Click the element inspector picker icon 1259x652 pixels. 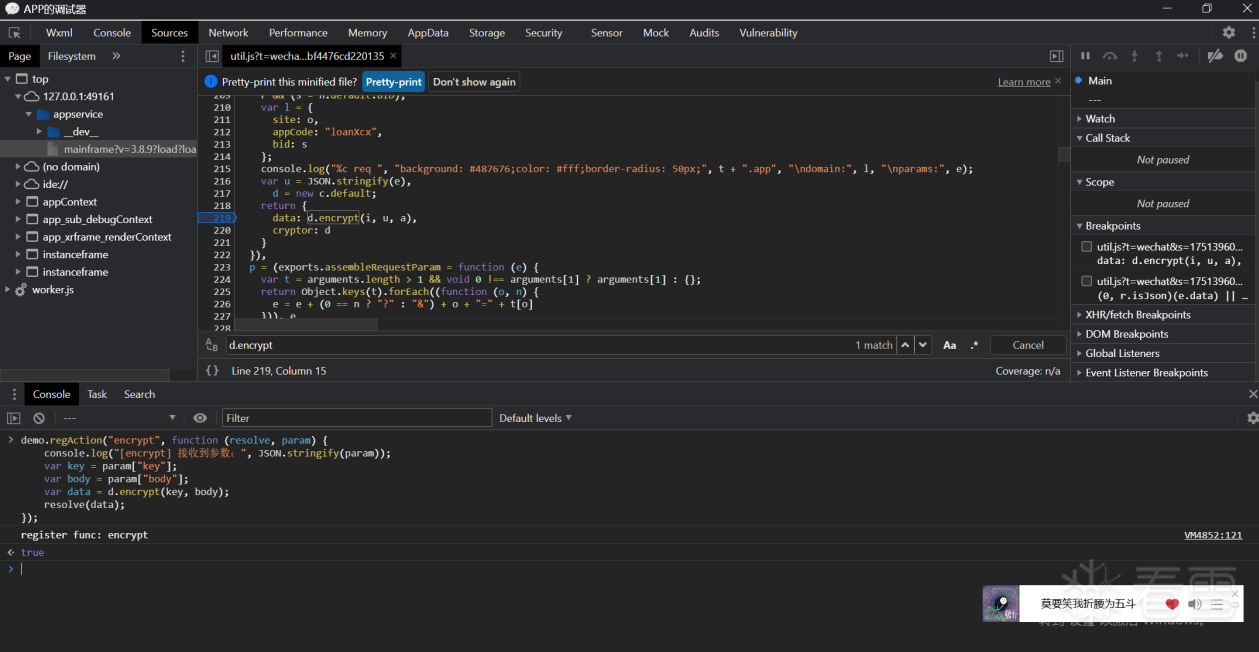(x=15, y=33)
